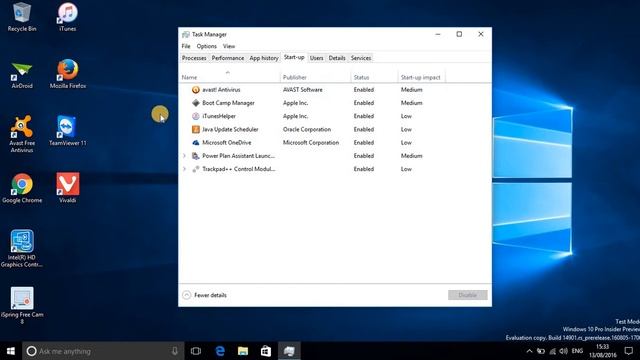This screenshot has width=640, height=360.
Task: Click the avast! Antivirus row icon
Action: (196, 90)
